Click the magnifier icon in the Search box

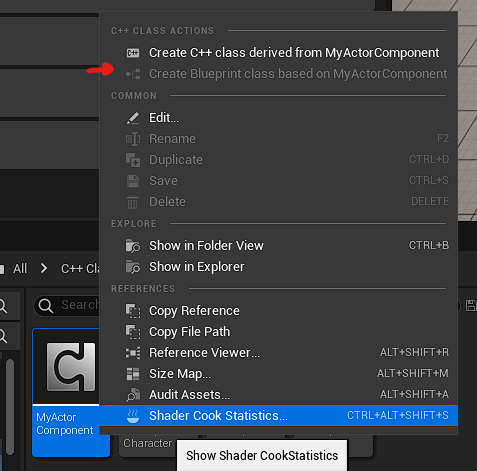tap(46, 305)
